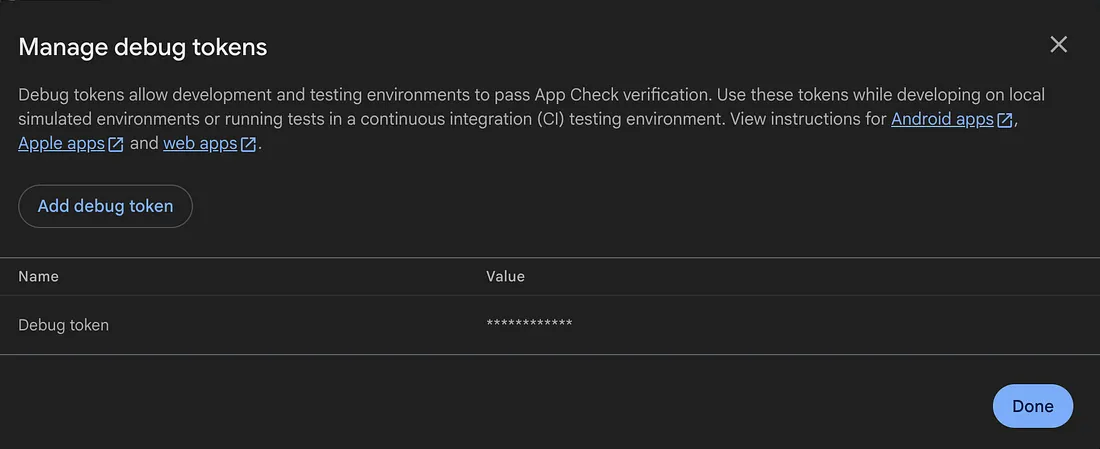Open the Apple apps instructions link
The width and height of the screenshot is (1100, 449).
point(62,145)
